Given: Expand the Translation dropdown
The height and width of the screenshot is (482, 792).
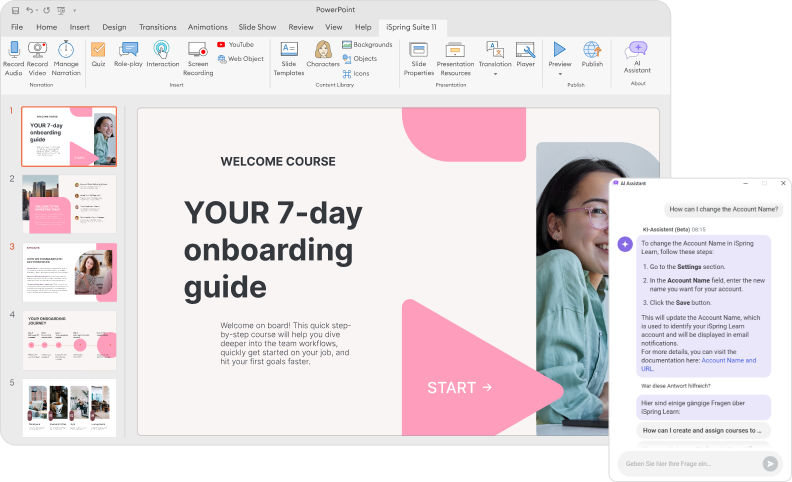Looking at the screenshot, I should 495,74.
